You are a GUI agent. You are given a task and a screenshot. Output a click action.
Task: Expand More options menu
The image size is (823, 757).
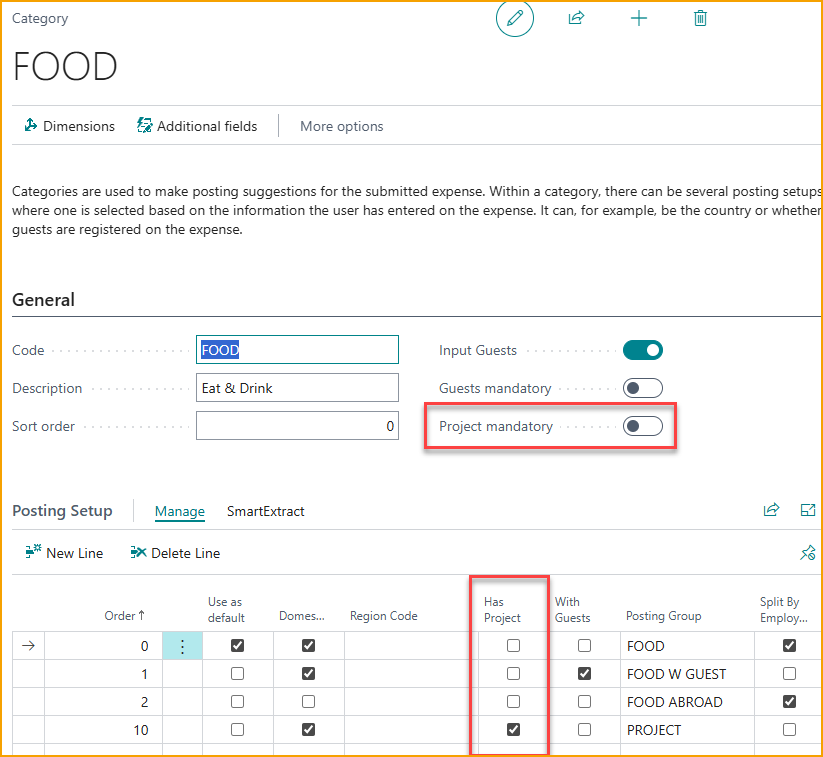tap(341, 126)
